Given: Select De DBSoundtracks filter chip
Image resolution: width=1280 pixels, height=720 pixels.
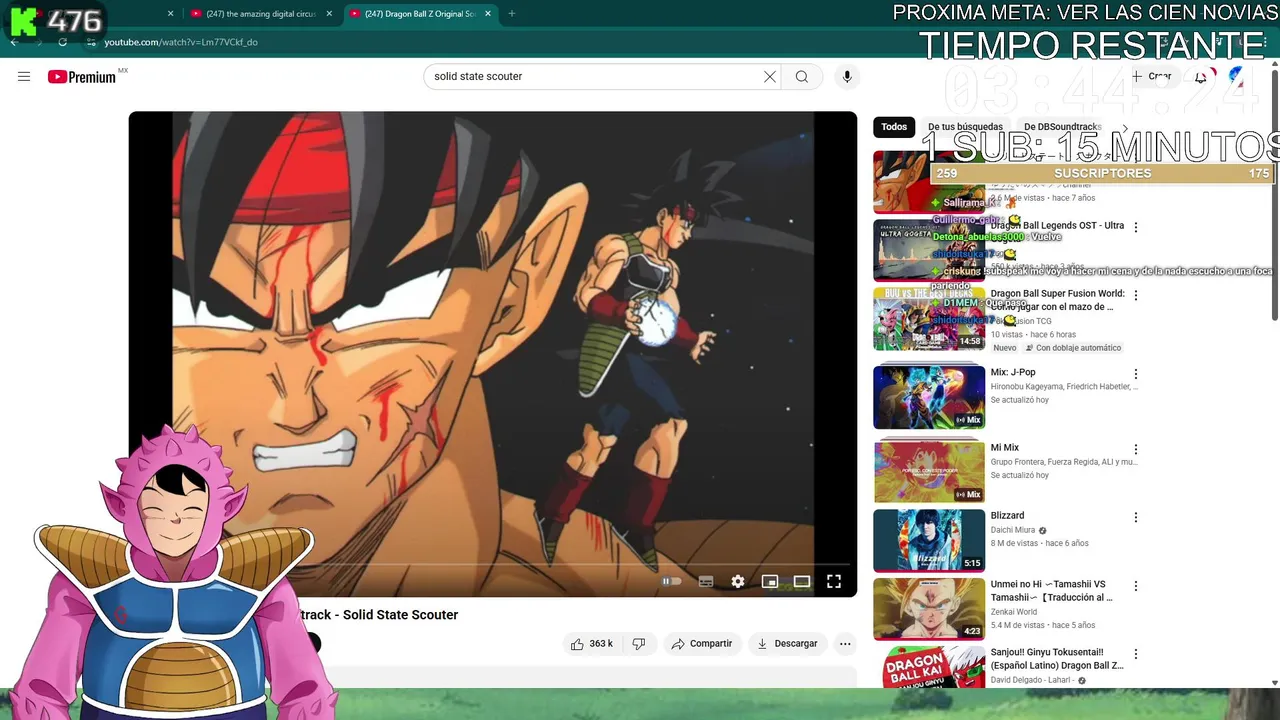Looking at the screenshot, I should pyautogui.click(x=1062, y=127).
